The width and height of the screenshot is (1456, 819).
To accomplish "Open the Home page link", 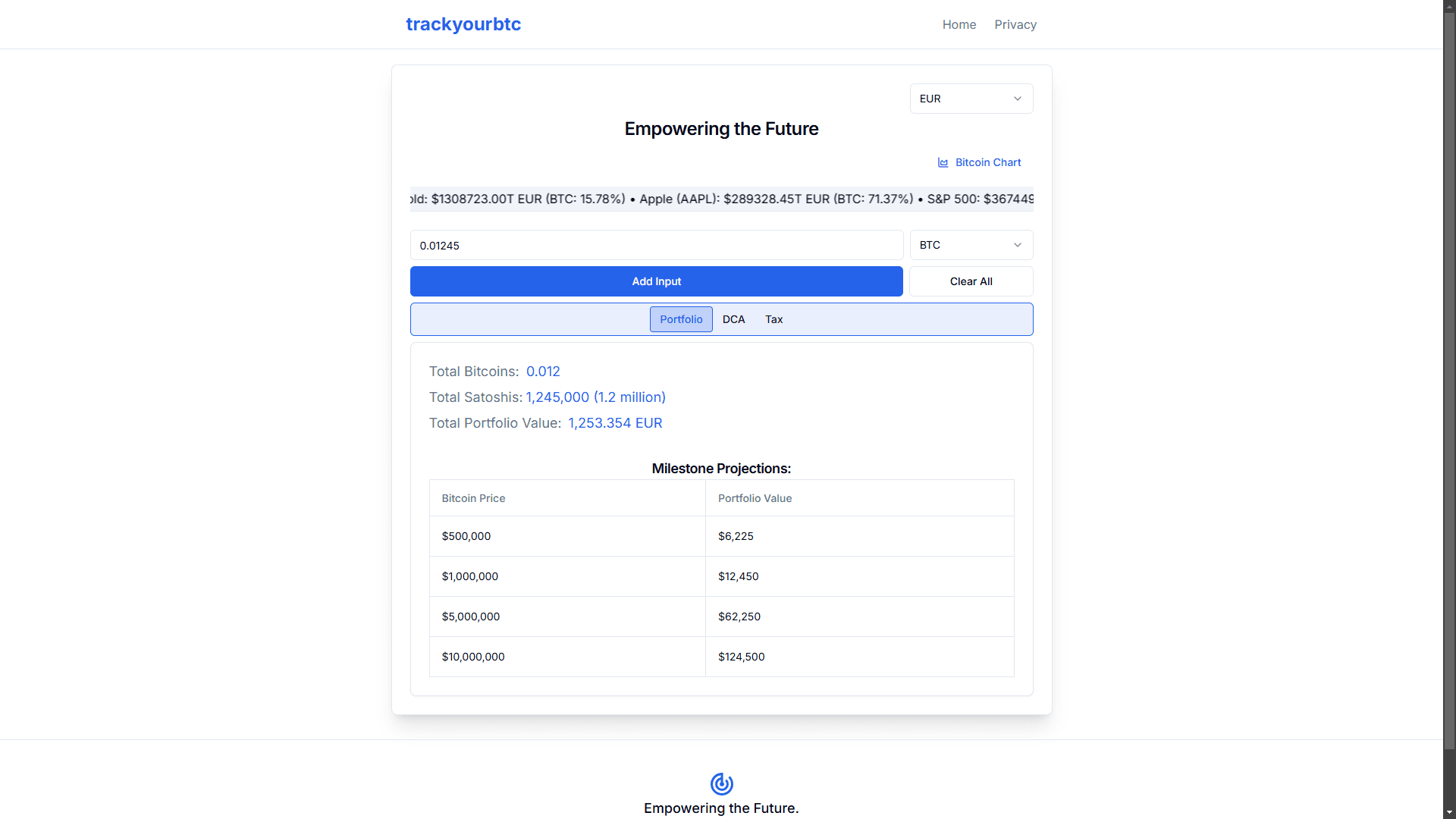I will (x=959, y=24).
